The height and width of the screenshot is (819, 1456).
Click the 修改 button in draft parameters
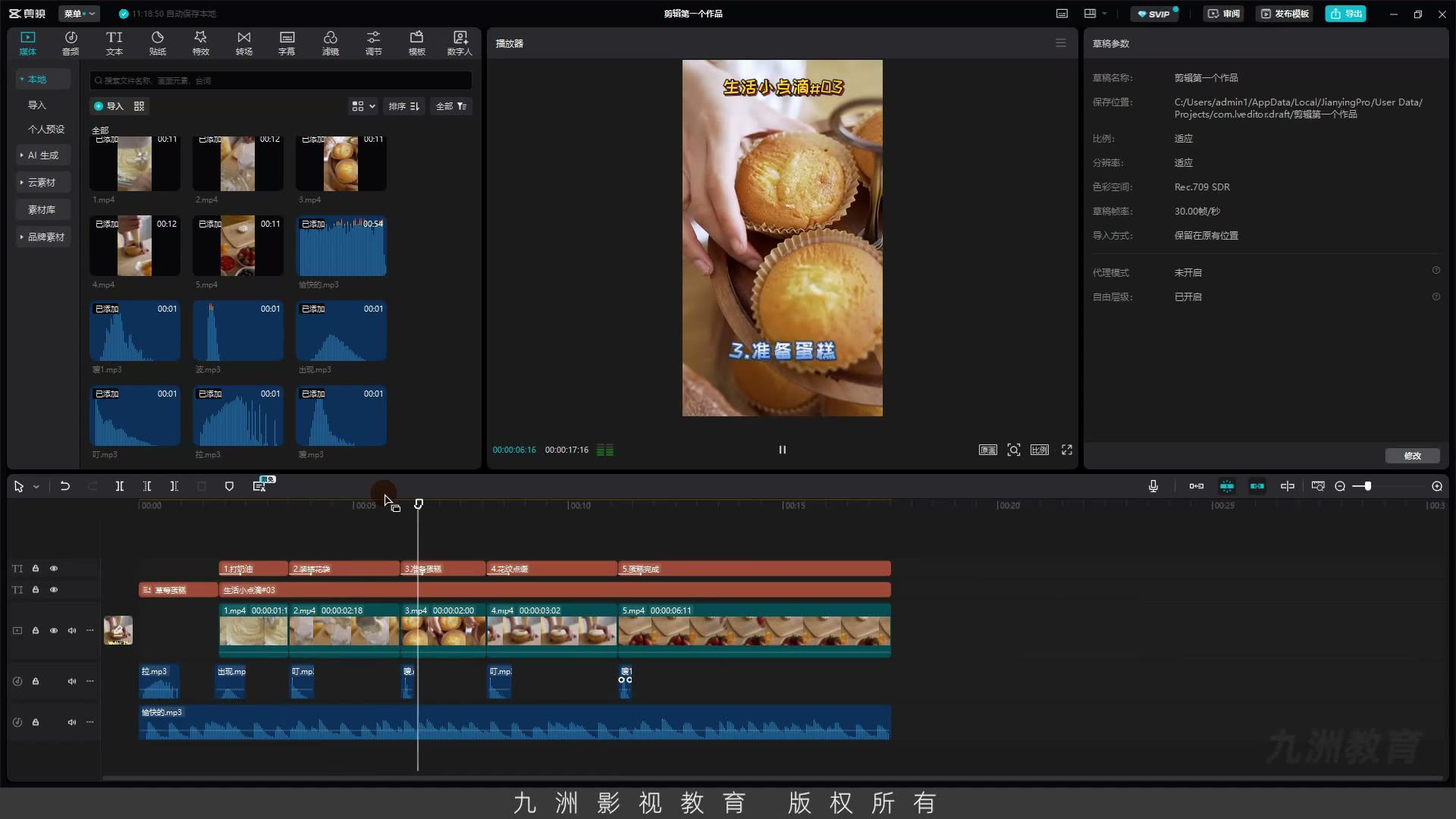click(1412, 456)
